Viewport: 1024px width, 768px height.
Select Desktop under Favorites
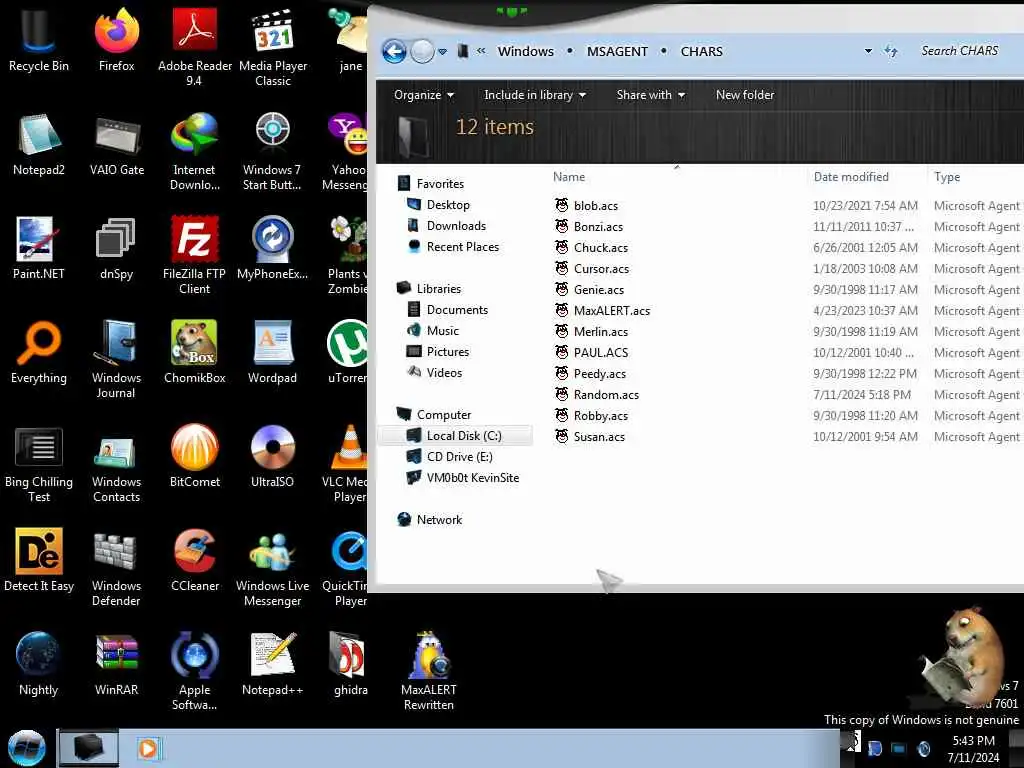pos(447,205)
